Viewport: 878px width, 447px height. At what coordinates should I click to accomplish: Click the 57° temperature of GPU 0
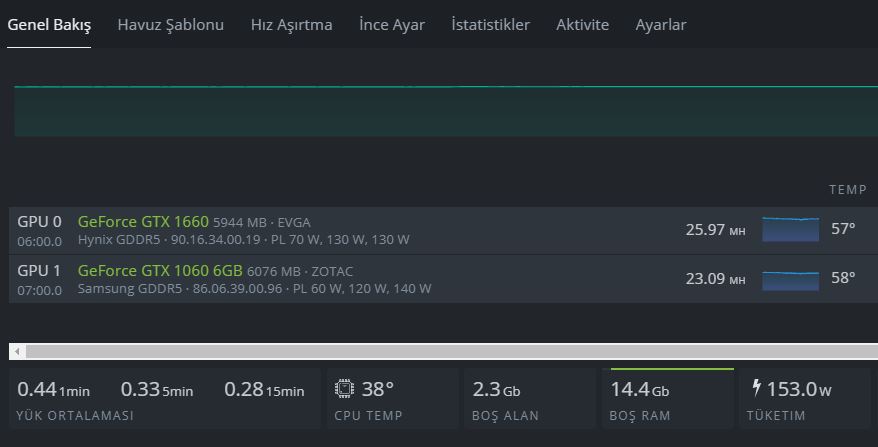pyautogui.click(x=843, y=229)
